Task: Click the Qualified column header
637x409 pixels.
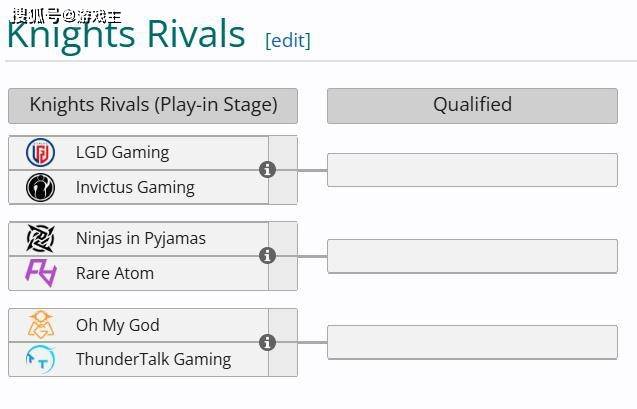Action: coord(472,105)
